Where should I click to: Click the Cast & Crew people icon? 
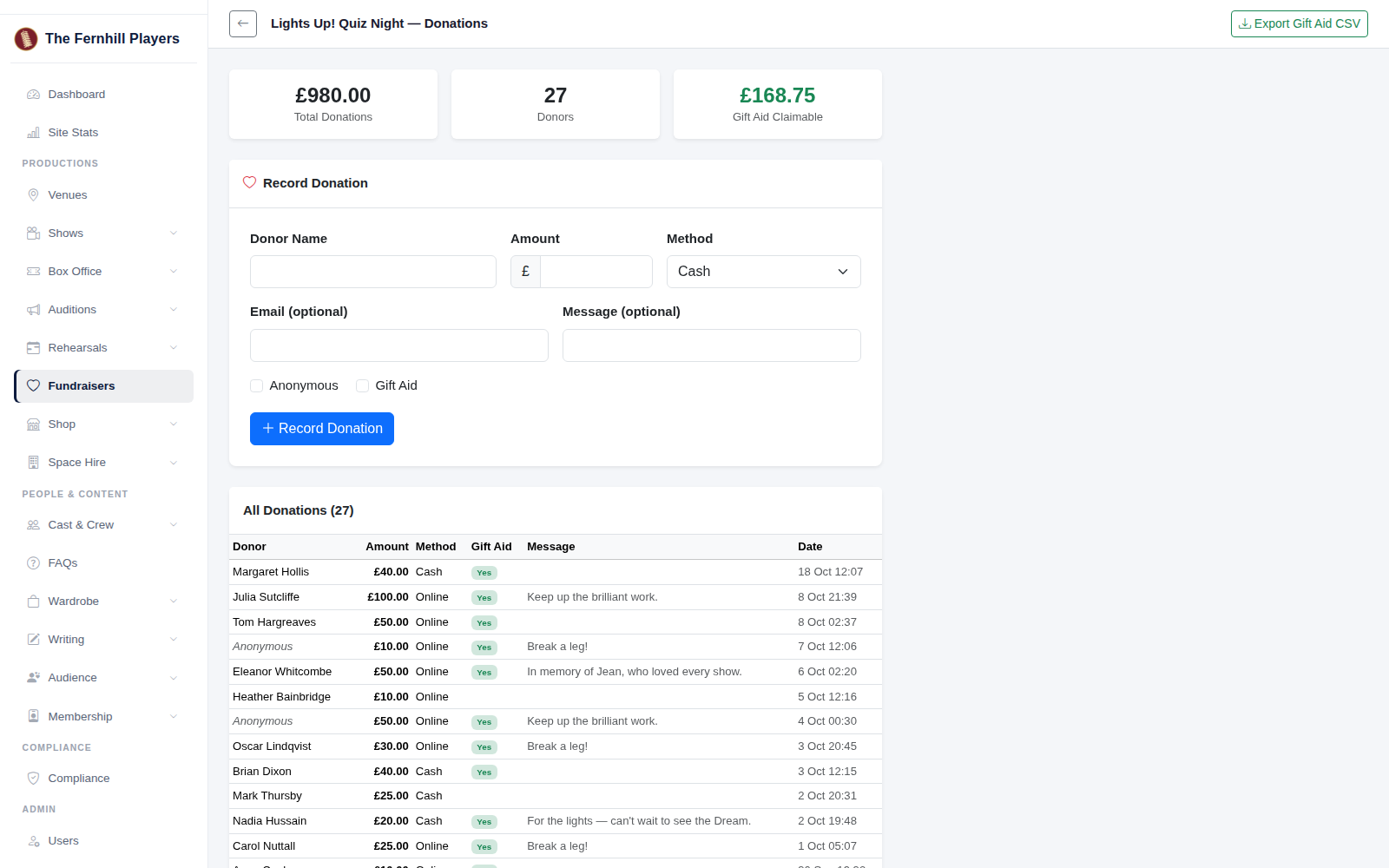pos(33,525)
